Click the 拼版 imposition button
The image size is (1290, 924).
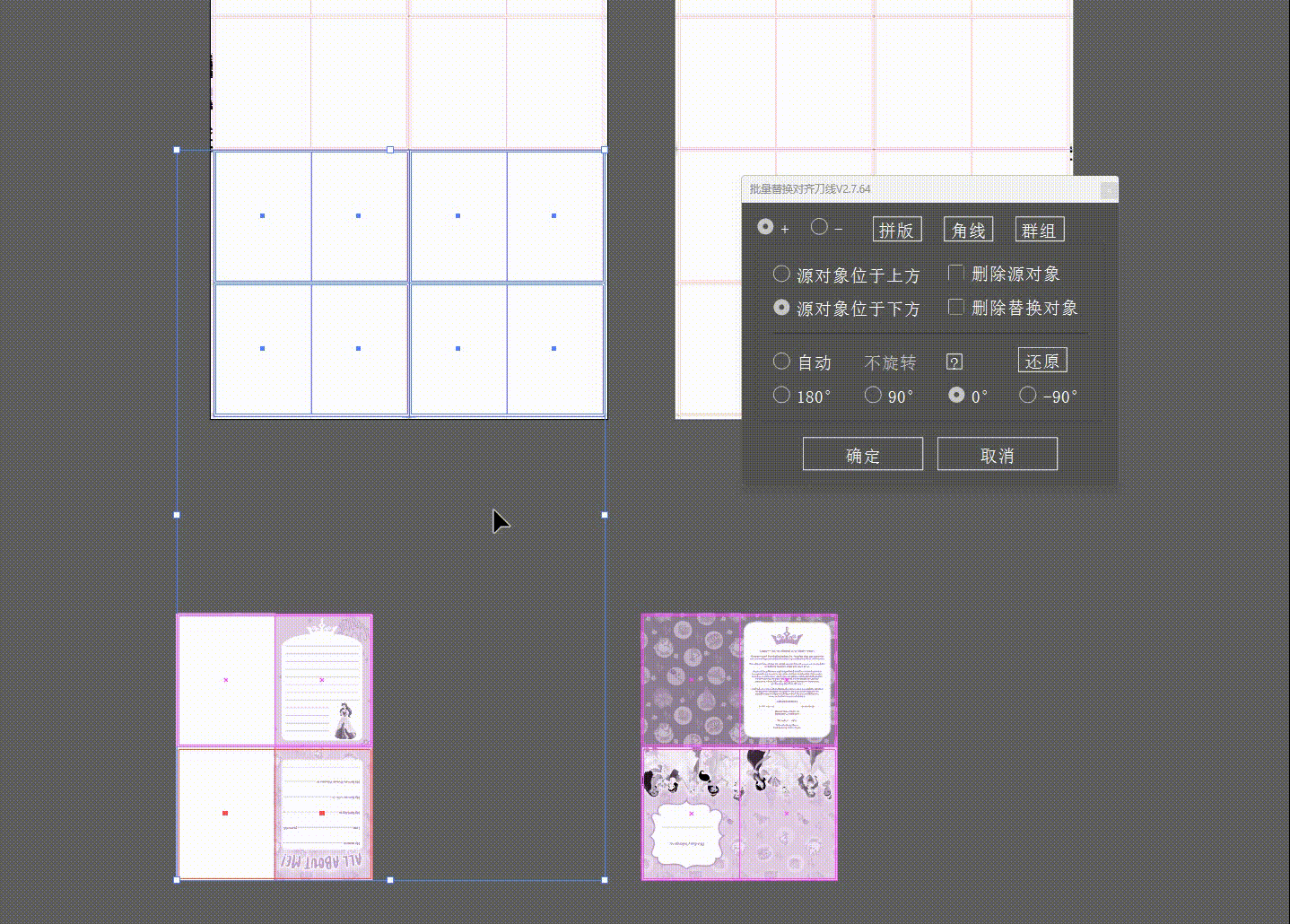click(x=897, y=230)
